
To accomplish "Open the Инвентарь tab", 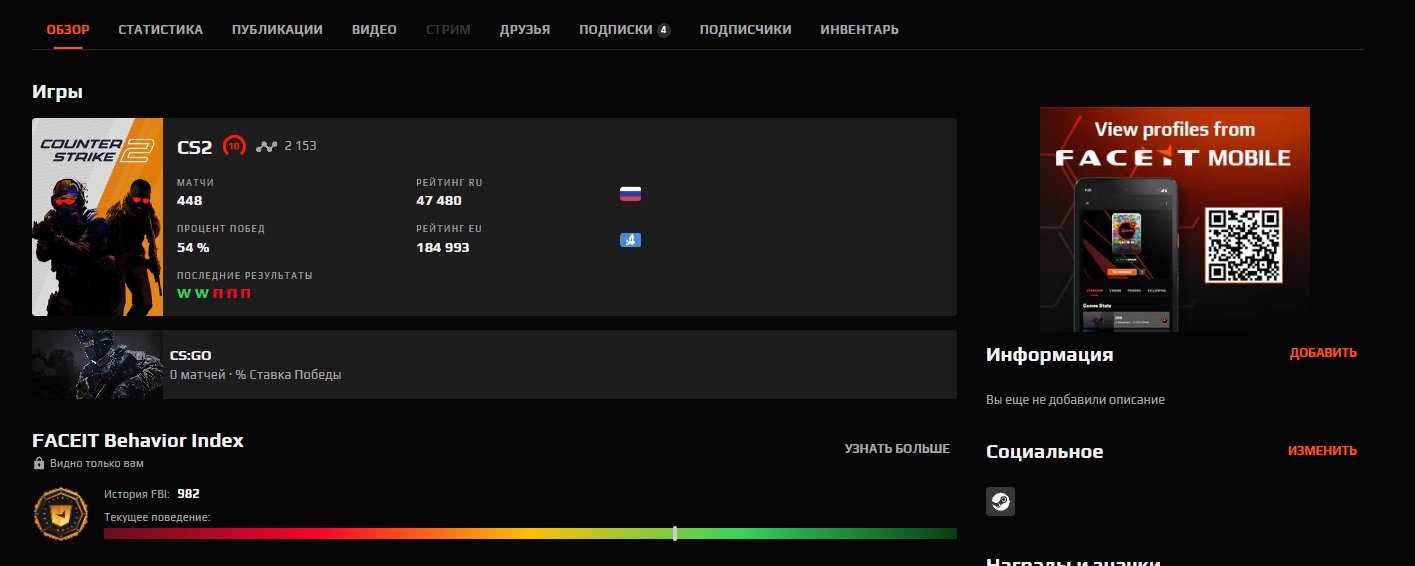I will 859,30.
